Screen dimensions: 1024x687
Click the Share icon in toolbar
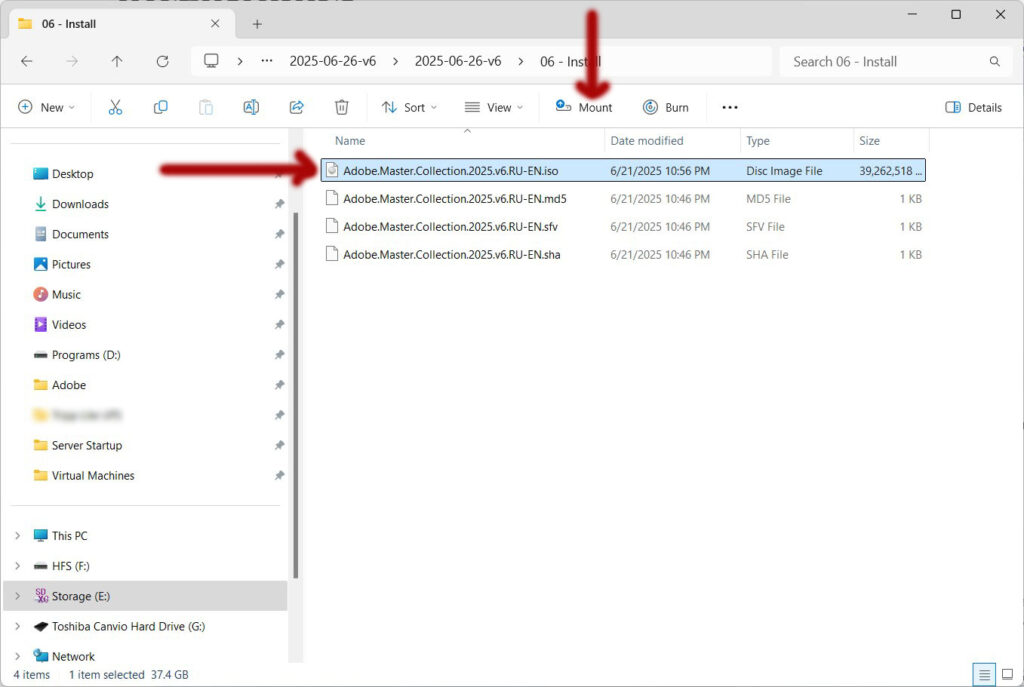(296, 107)
